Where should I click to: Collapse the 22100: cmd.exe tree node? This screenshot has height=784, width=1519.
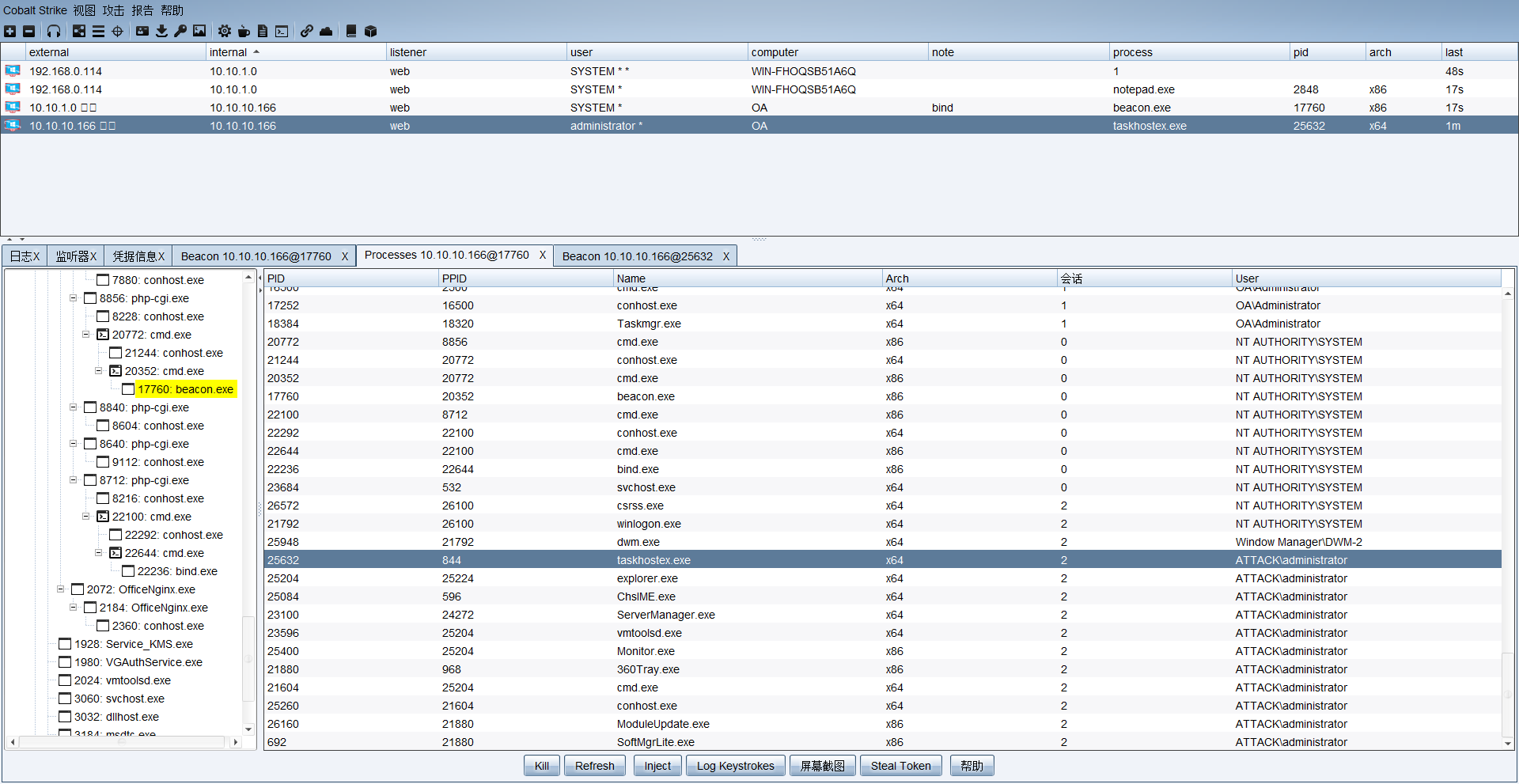(x=85, y=517)
